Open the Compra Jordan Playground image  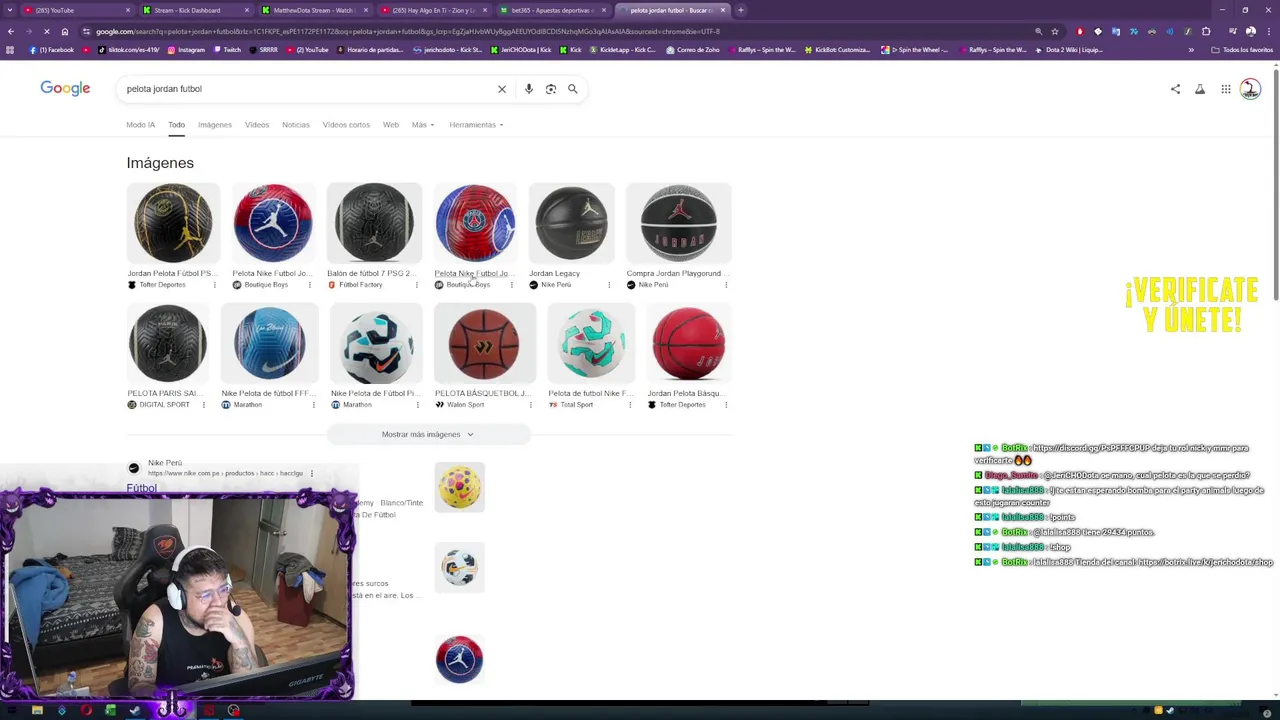[678, 223]
